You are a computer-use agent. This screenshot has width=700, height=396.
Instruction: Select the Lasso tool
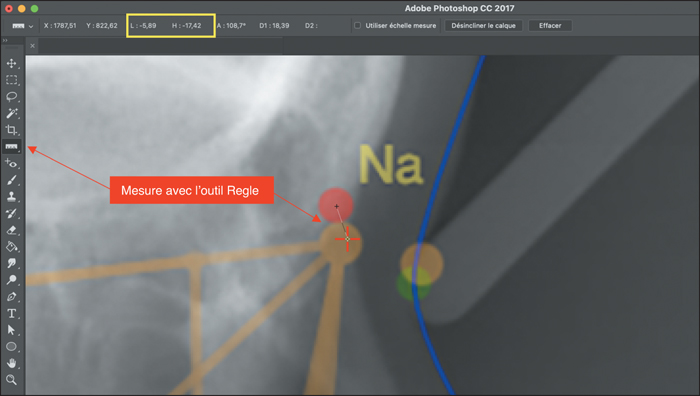tap(12, 96)
